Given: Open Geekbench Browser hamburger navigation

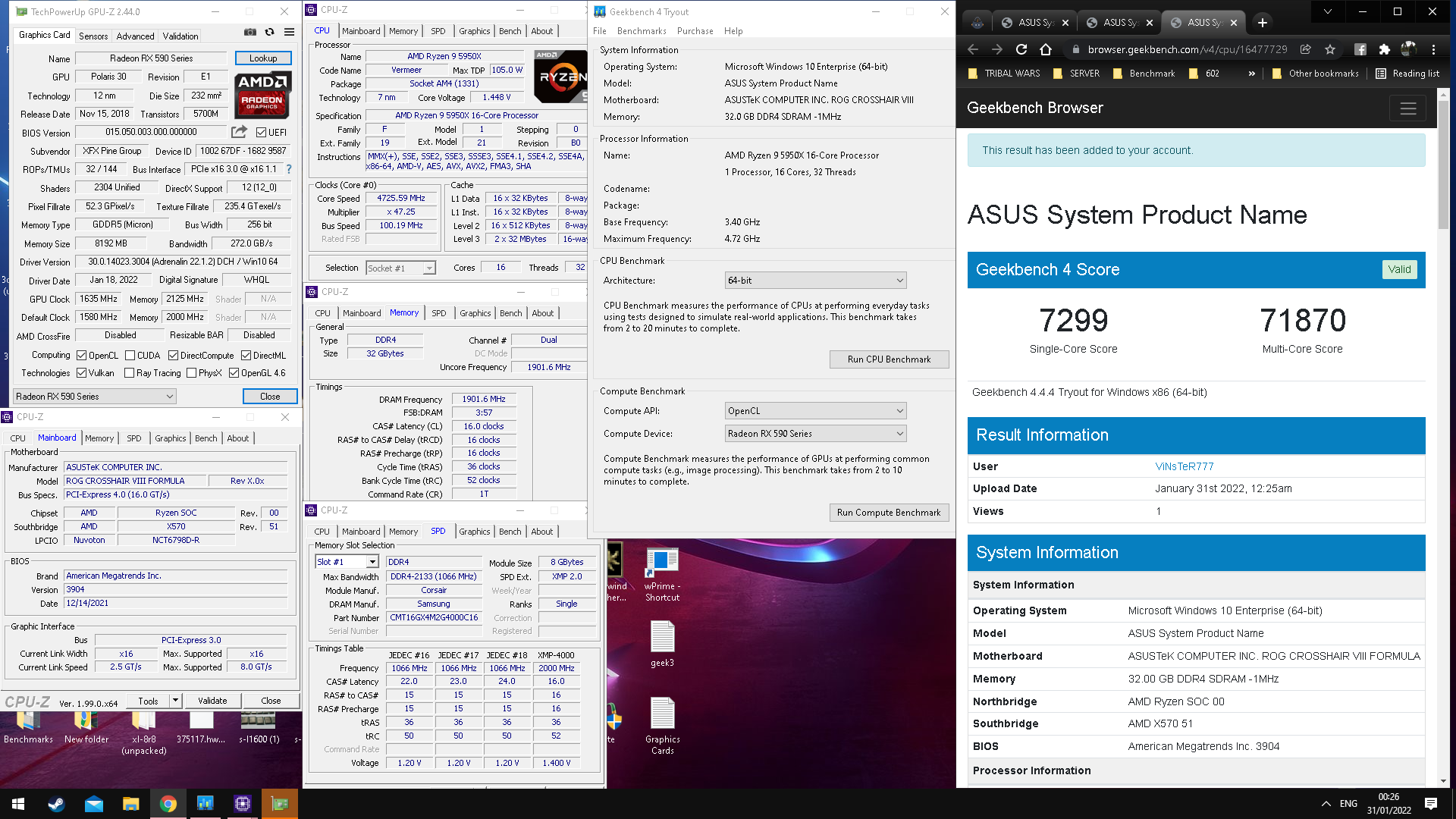Looking at the screenshot, I should pos(1408,108).
